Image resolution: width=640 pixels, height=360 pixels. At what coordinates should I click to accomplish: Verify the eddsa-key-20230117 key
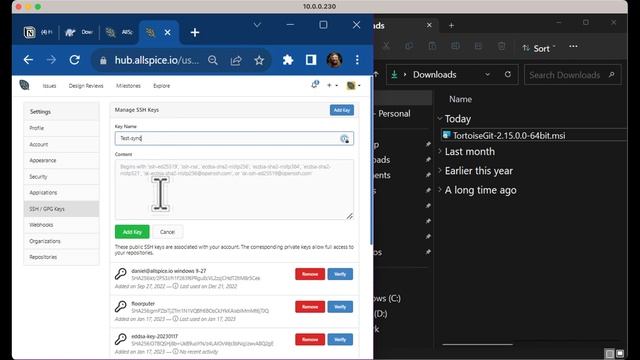click(340, 339)
